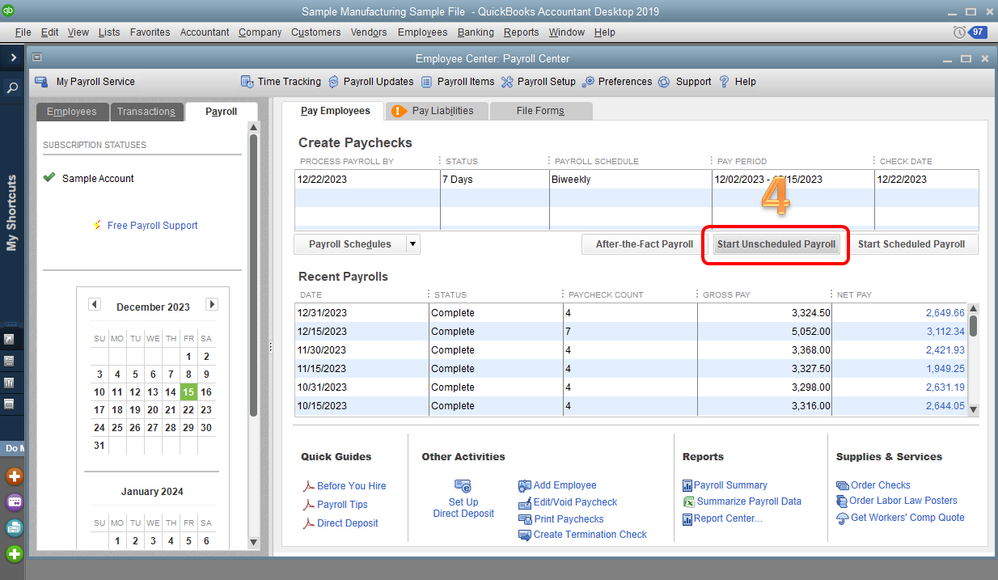Click Start Scheduled Payroll button
The width and height of the screenshot is (998, 580).
[911, 244]
